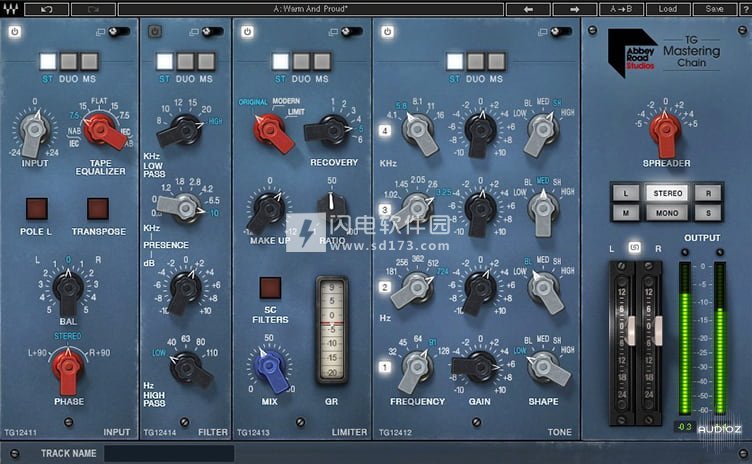
Task: Open the Load preset menu
Action: click(668, 9)
